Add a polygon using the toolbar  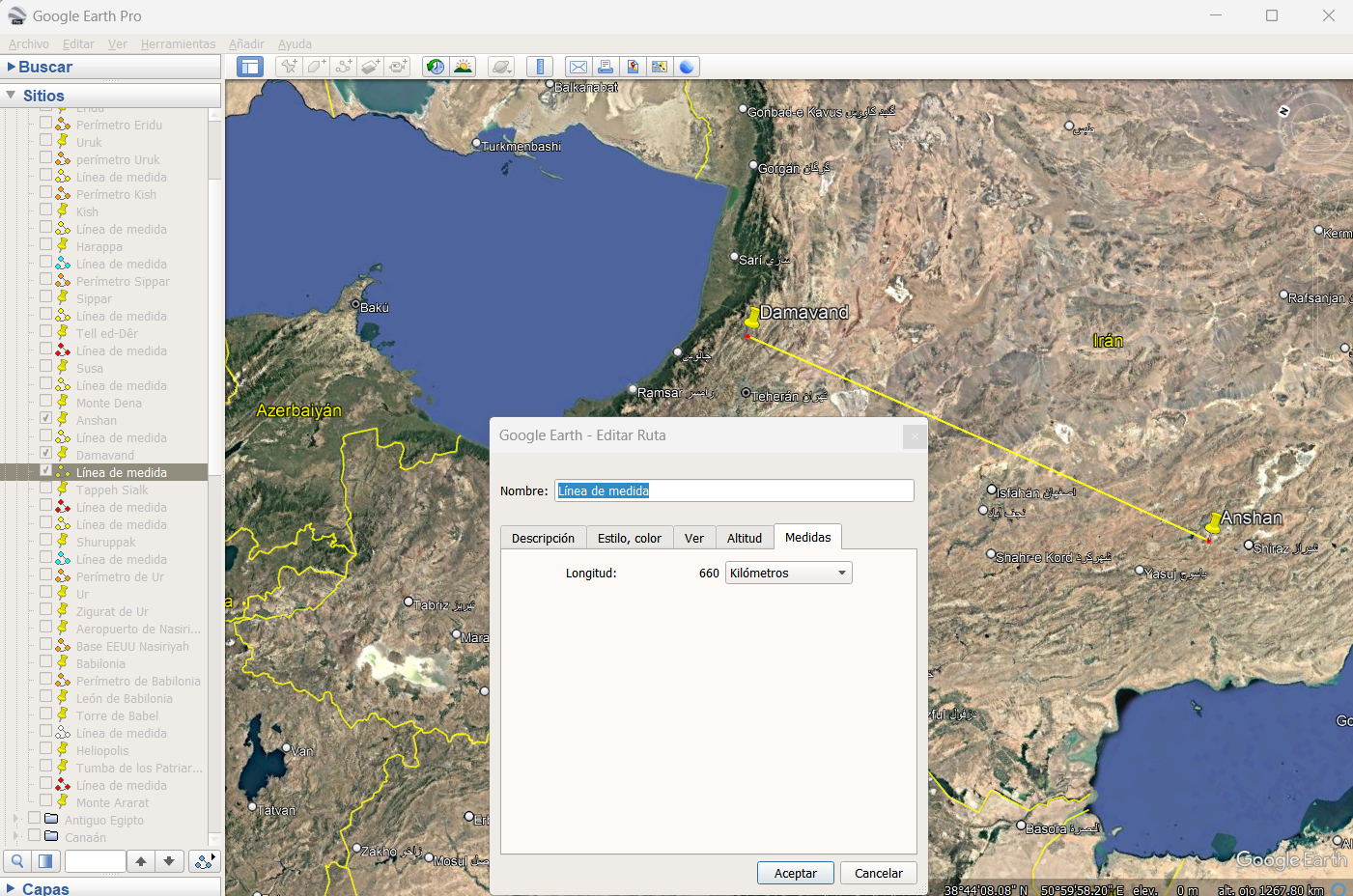click(x=316, y=67)
